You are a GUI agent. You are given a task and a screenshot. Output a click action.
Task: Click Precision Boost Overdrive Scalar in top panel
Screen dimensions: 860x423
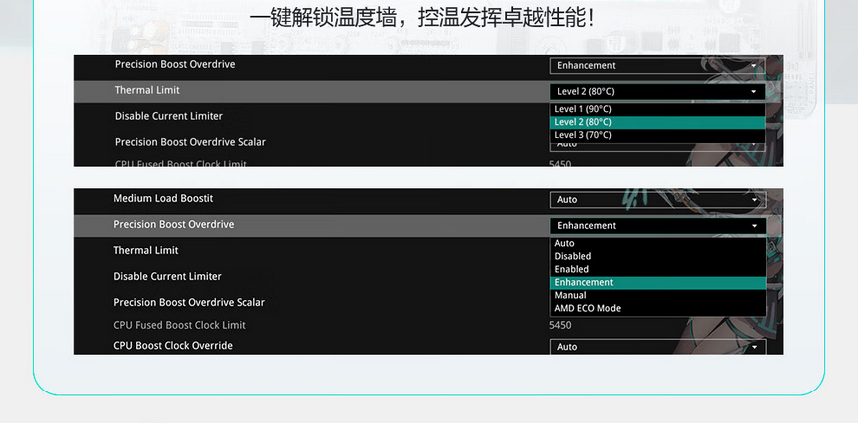pyautogui.click(x=190, y=142)
